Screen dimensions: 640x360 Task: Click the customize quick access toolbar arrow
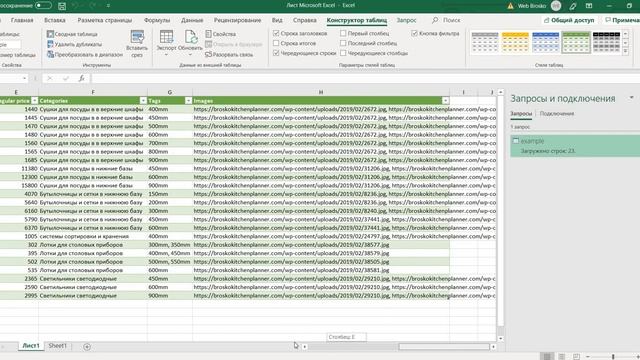tap(108, 6)
